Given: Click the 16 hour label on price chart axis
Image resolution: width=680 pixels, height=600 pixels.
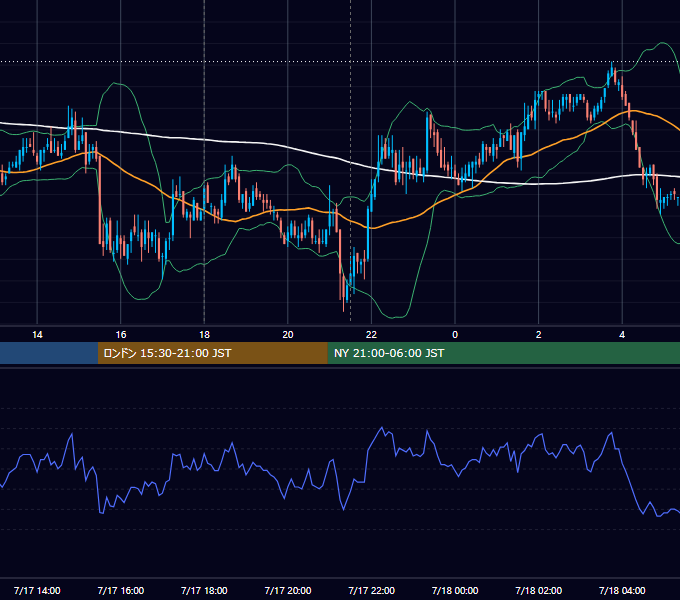Looking at the screenshot, I should (121, 335).
